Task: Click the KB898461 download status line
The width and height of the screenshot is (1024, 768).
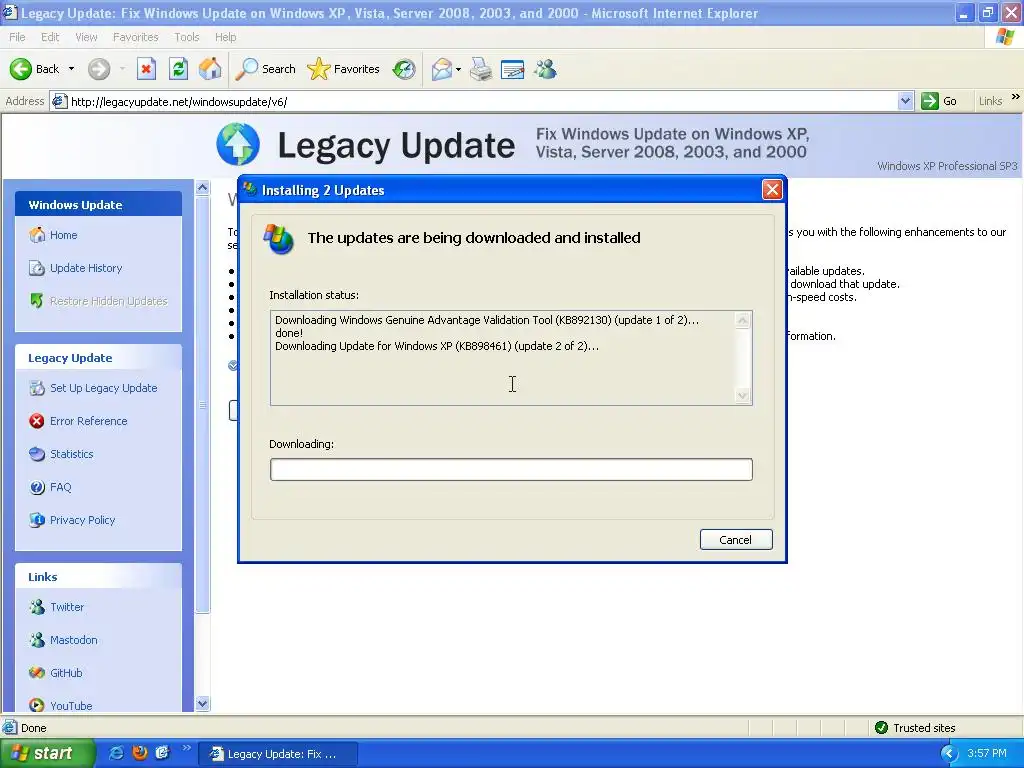Action: (x=436, y=346)
